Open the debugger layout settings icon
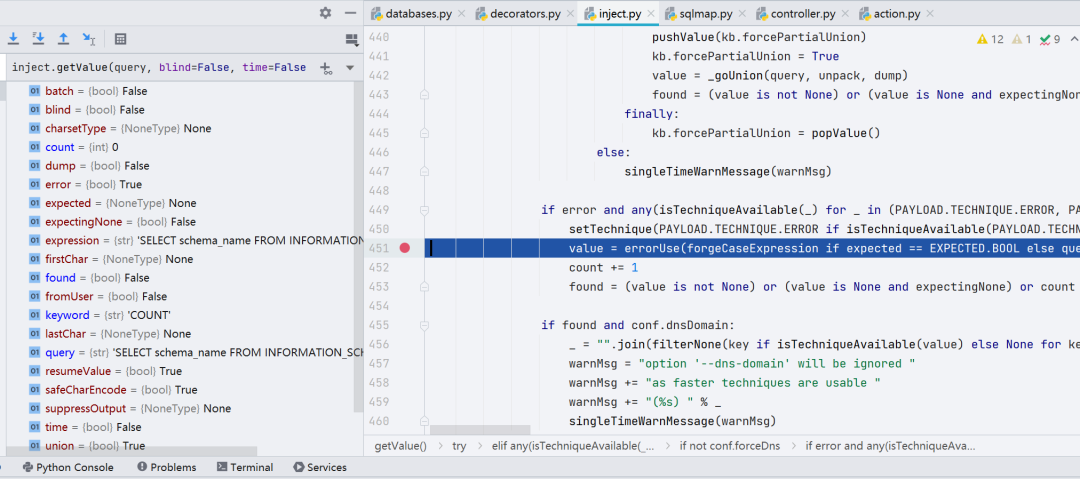 (x=352, y=39)
